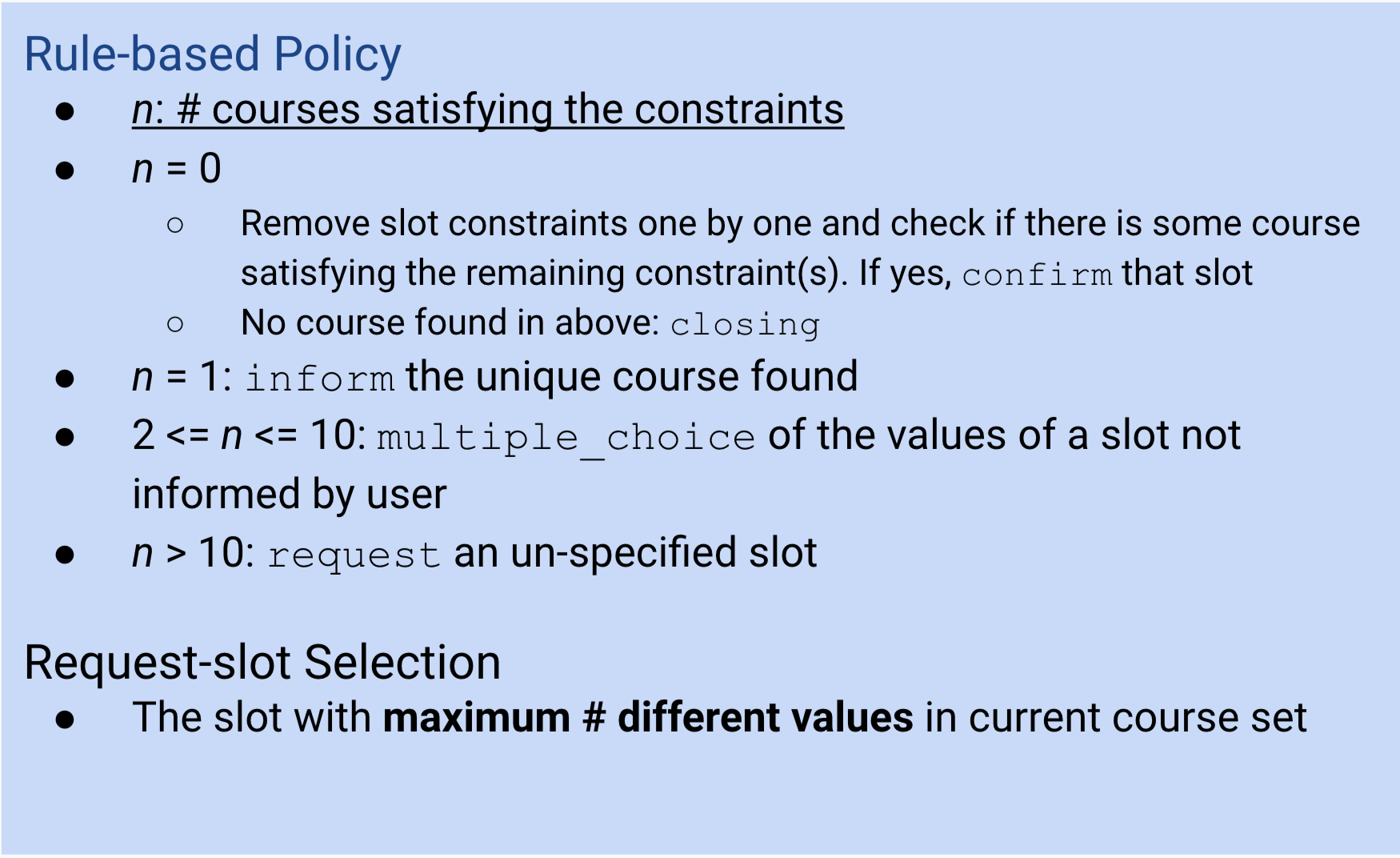Image resolution: width=1400 pixels, height=858 pixels.
Task: Click 'an un-specified slot' text
Action: [635, 553]
